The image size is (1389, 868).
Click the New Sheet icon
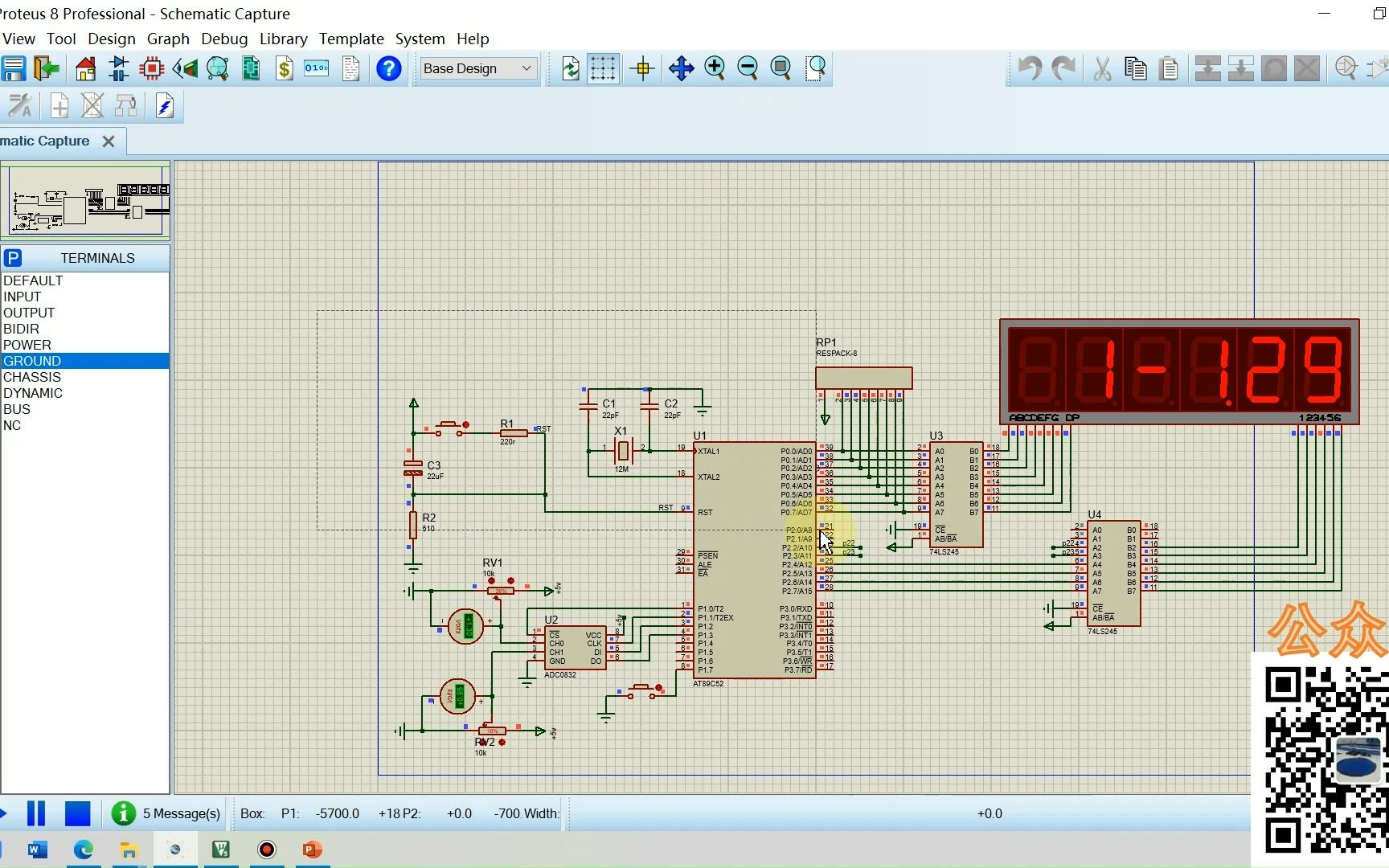tap(59, 105)
